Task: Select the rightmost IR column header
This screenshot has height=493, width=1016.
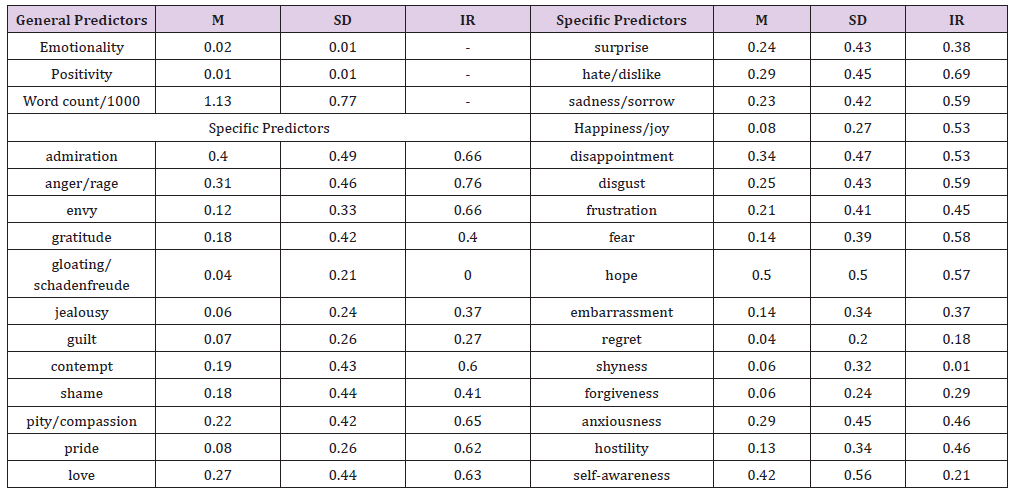Action: (x=956, y=20)
